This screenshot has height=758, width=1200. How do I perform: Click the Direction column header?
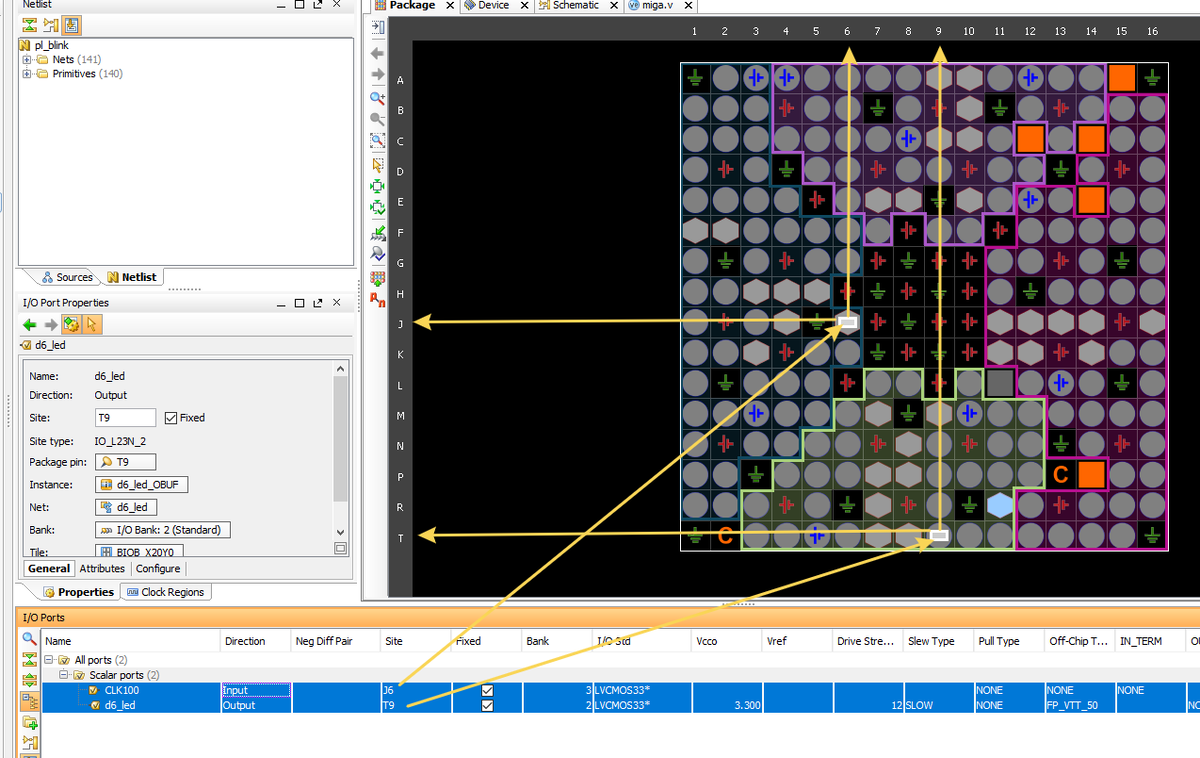255,641
